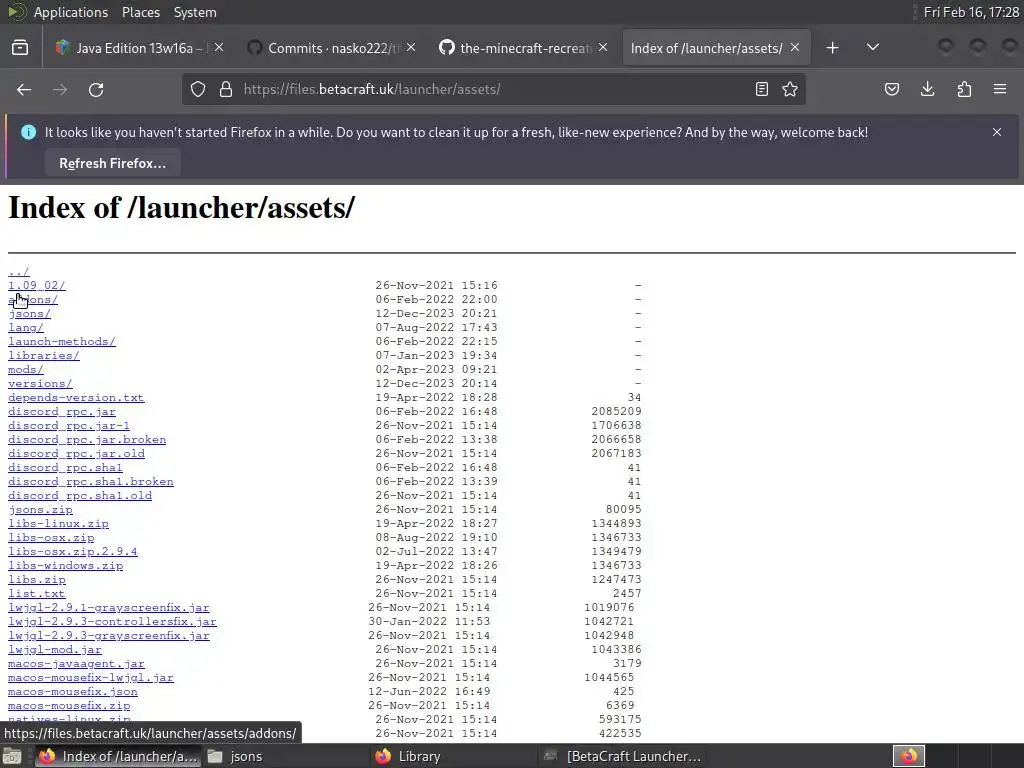Open the extensions puzzle icon

[964, 89]
